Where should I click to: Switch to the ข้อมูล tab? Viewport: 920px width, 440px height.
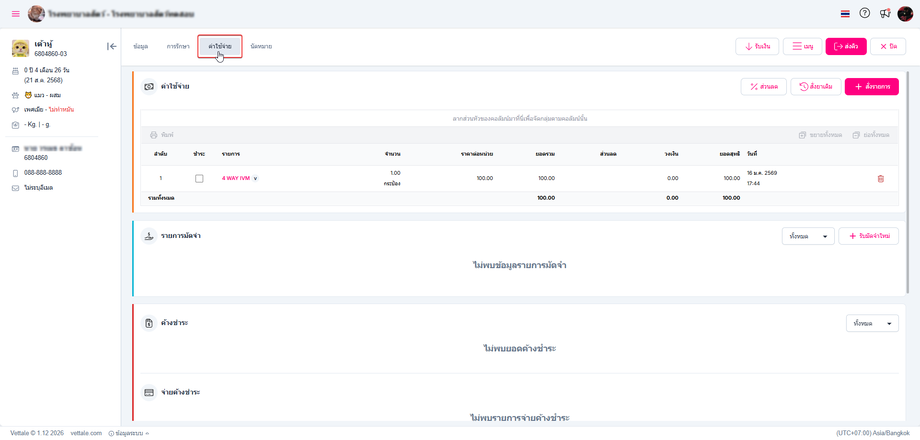[141, 46]
